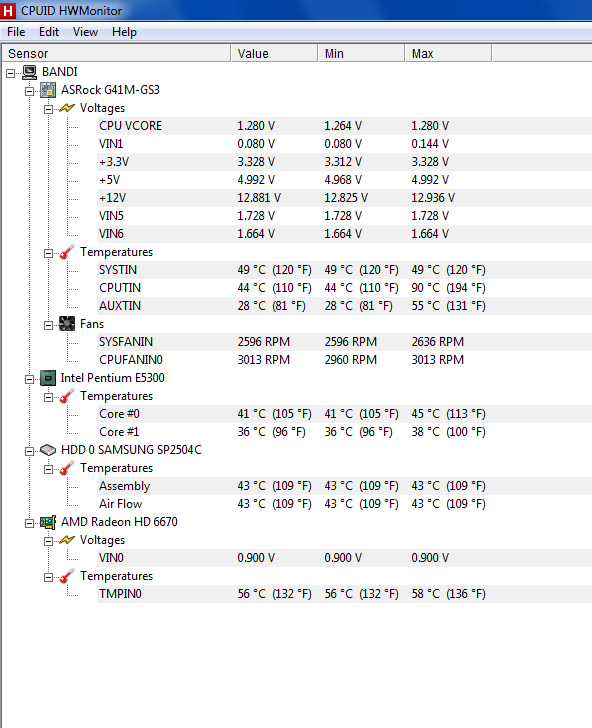
Task: Select the ASRock G41M-GS3 motherboard icon
Action: (48, 90)
